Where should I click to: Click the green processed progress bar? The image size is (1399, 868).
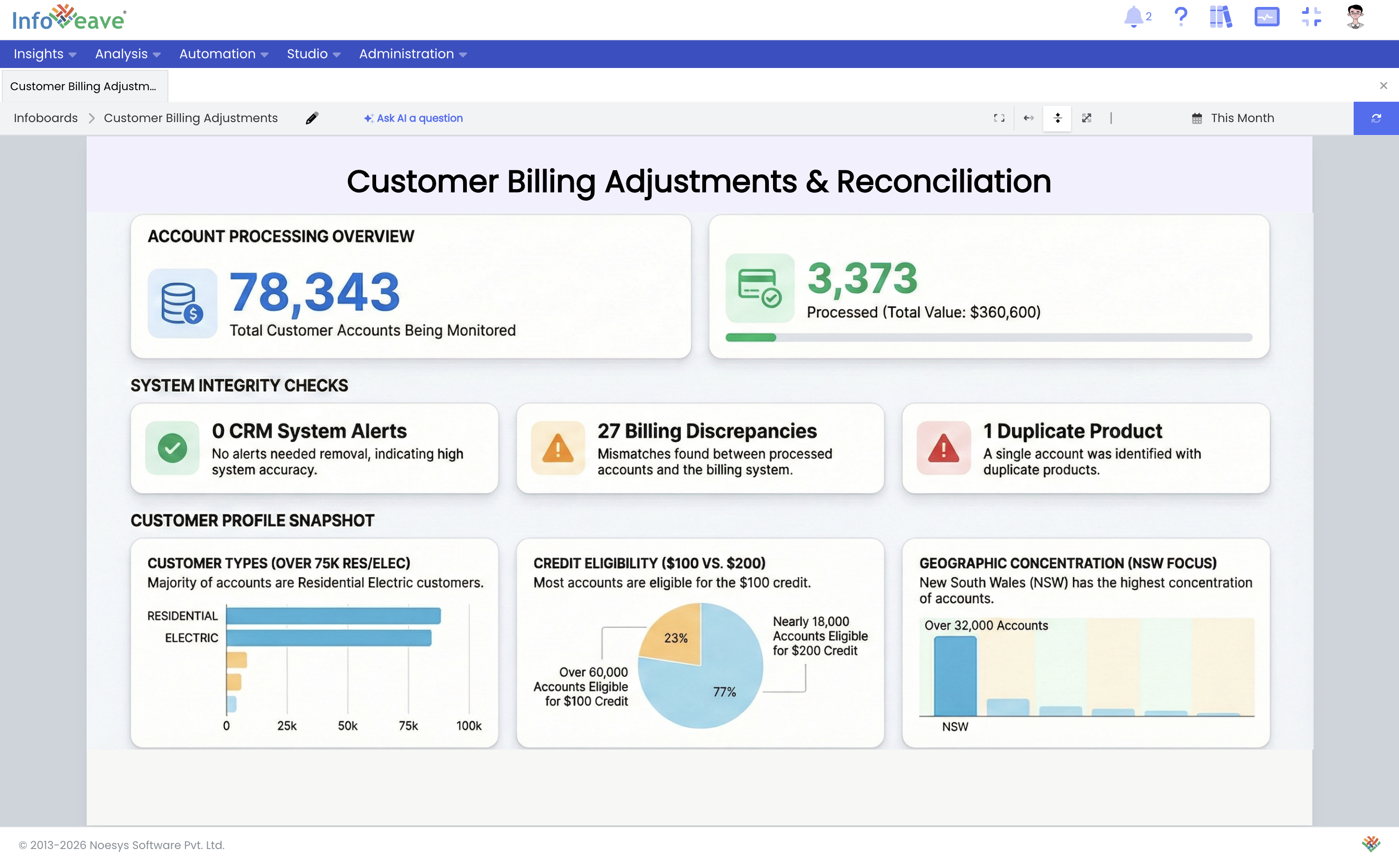[x=750, y=338]
